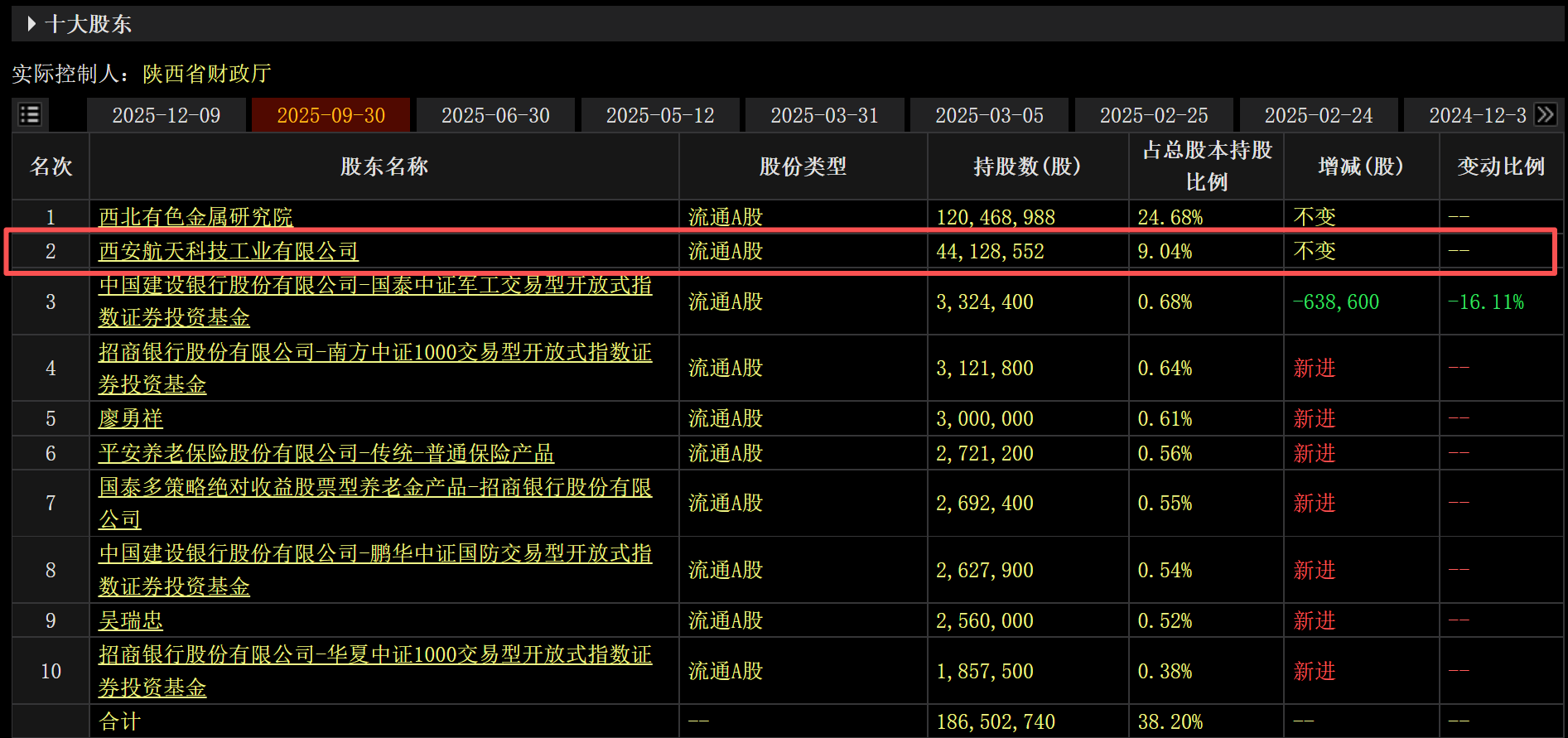Select the 0.38% shareholding ratio

(1165, 671)
